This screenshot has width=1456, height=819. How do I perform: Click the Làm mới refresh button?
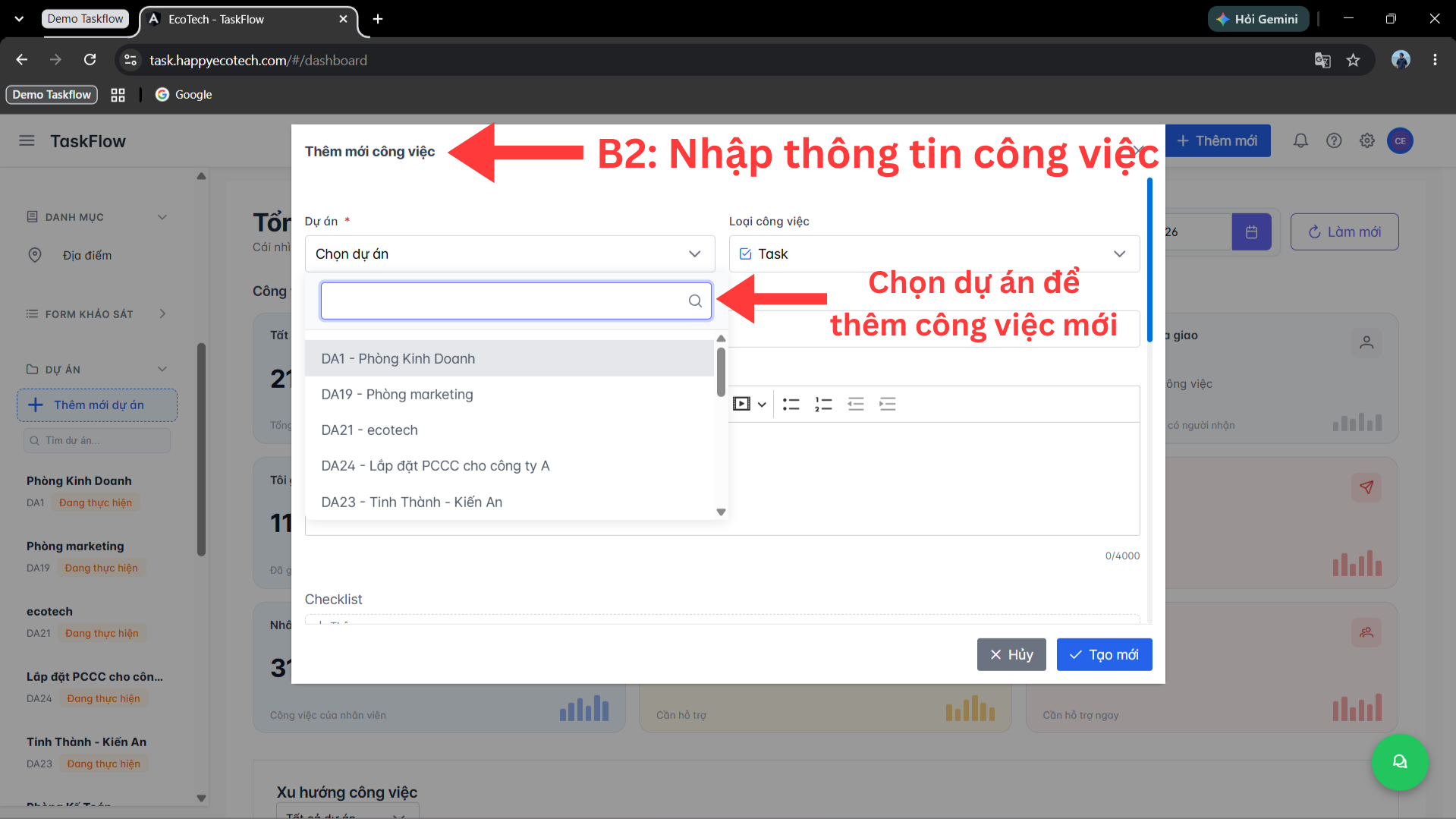click(1344, 232)
